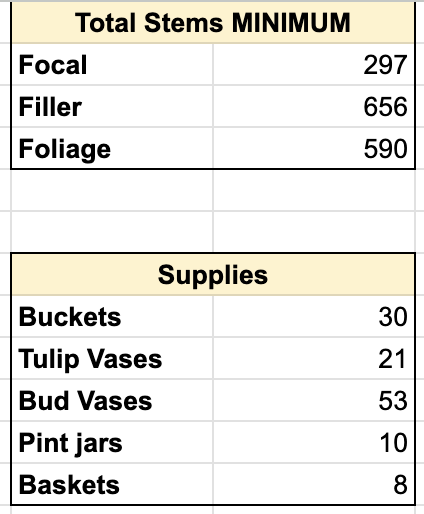This screenshot has height=514, width=424.
Task: Click the Supplies header cell
Action: (x=213, y=274)
